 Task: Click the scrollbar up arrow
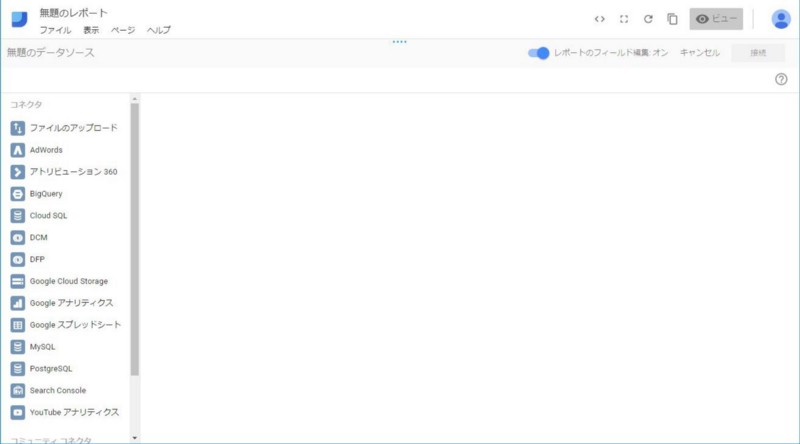pyautogui.click(x=135, y=98)
